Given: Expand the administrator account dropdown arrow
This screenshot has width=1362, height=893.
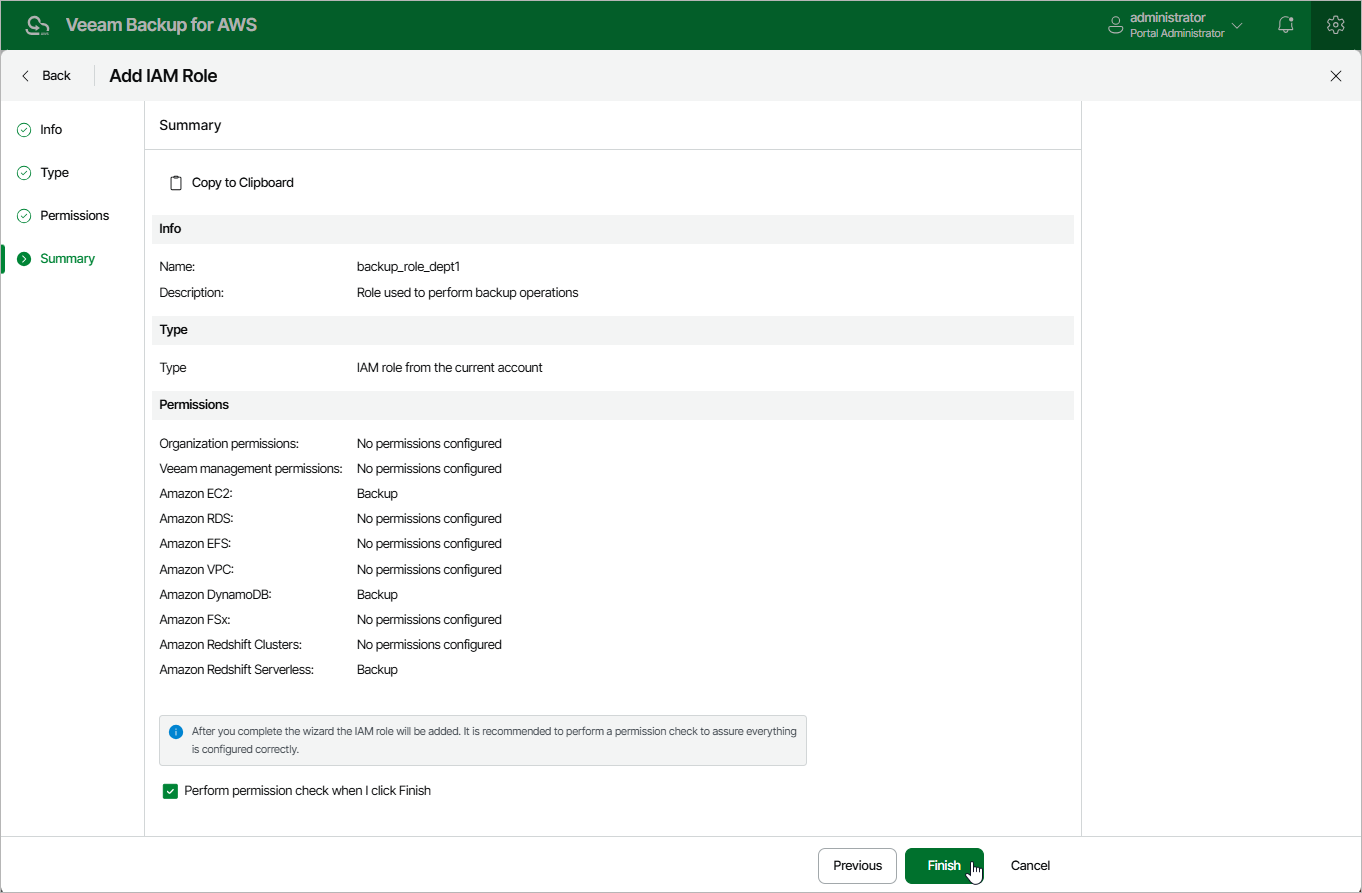Looking at the screenshot, I should click(x=1237, y=26).
